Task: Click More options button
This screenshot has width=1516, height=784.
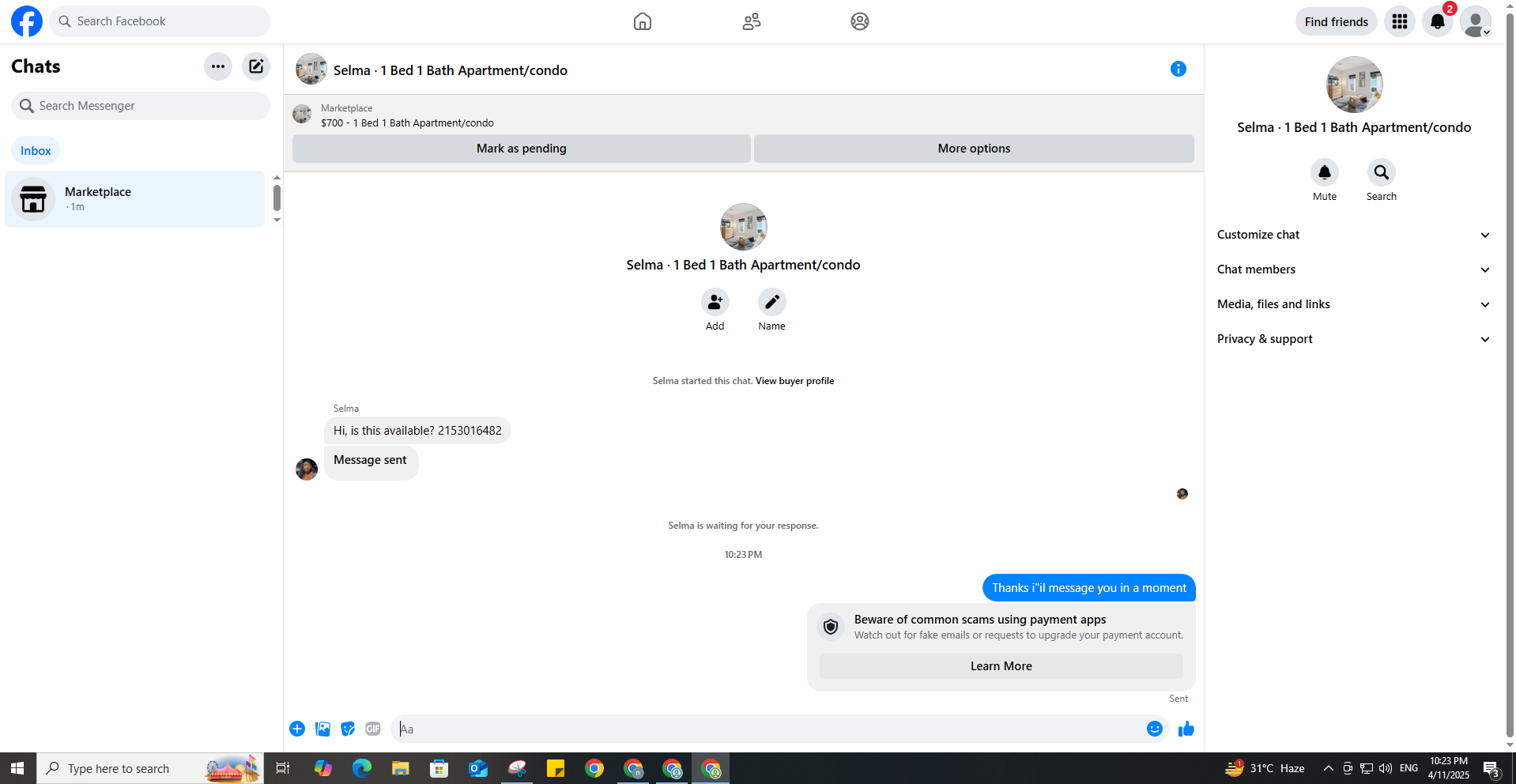Action: (974, 149)
